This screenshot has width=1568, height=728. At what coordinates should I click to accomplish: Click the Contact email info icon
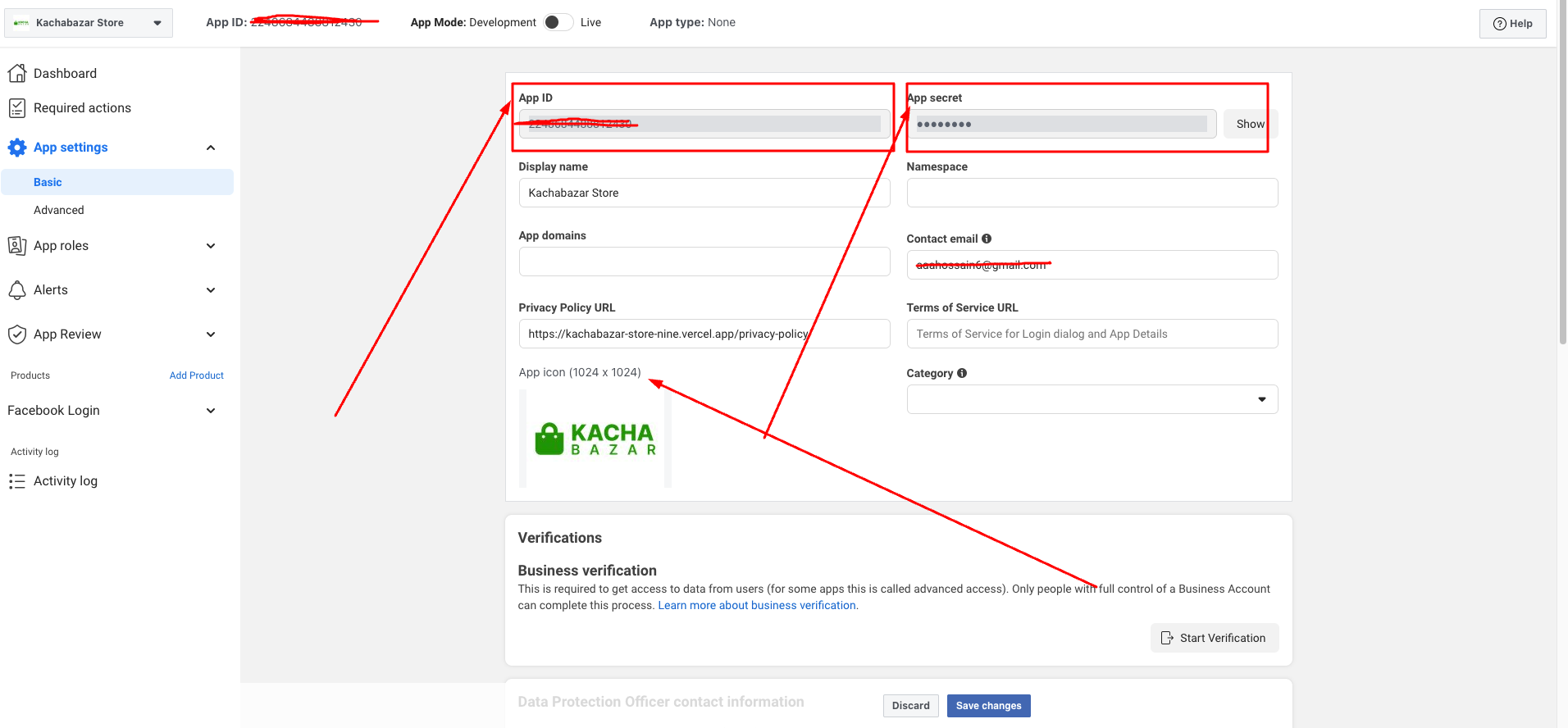tap(987, 239)
